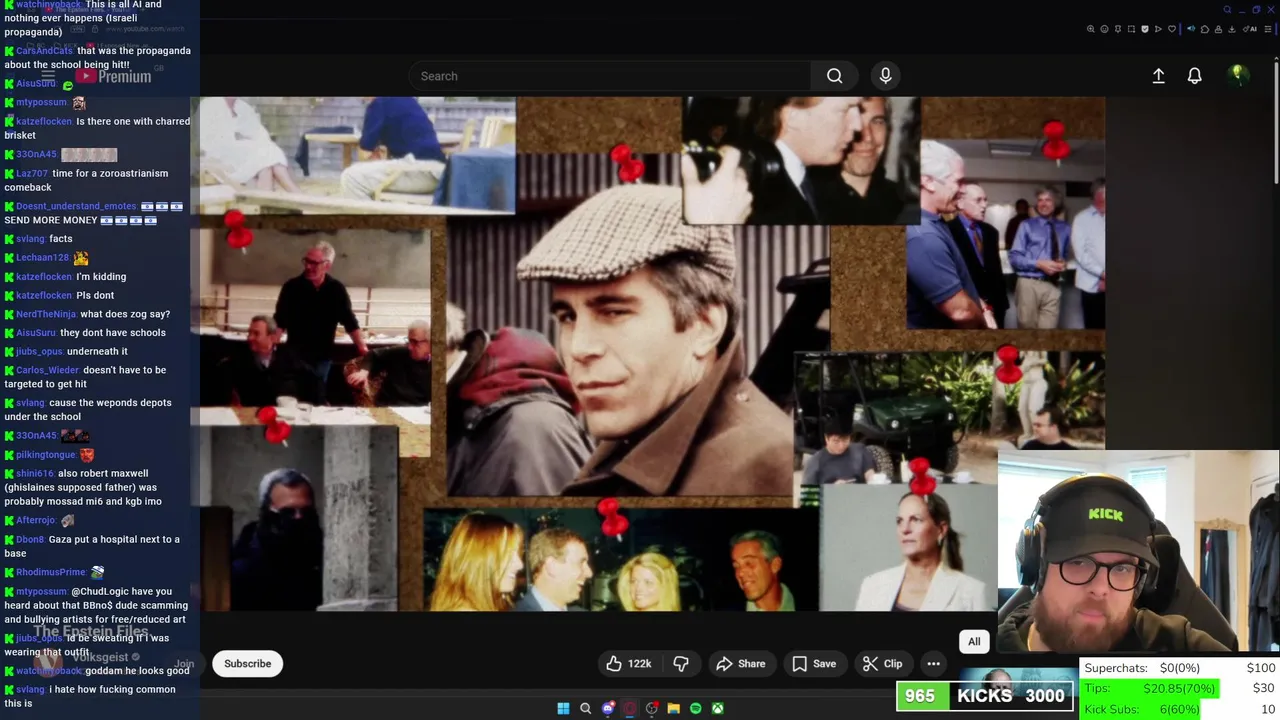Click chat username CarsAndCats
The height and width of the screenshot is (720, 1280).
(44, 50)
